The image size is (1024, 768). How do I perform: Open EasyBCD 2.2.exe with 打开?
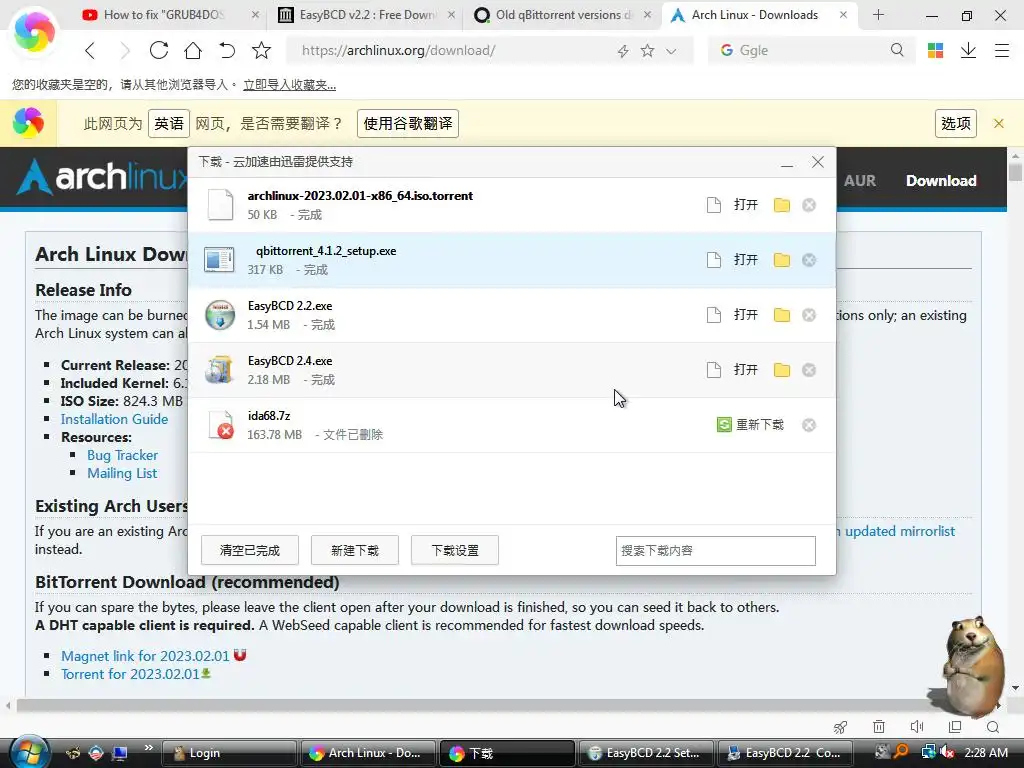tap(745, 315)
